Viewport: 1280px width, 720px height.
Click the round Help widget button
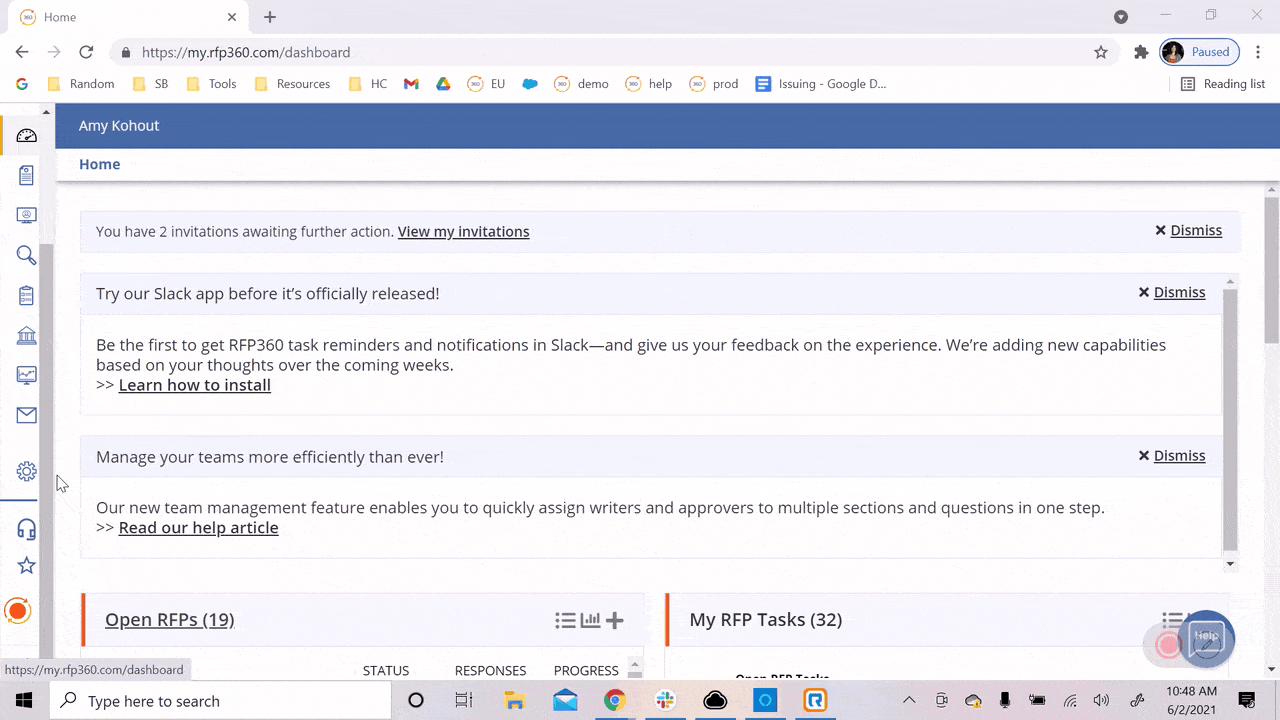1206,638
